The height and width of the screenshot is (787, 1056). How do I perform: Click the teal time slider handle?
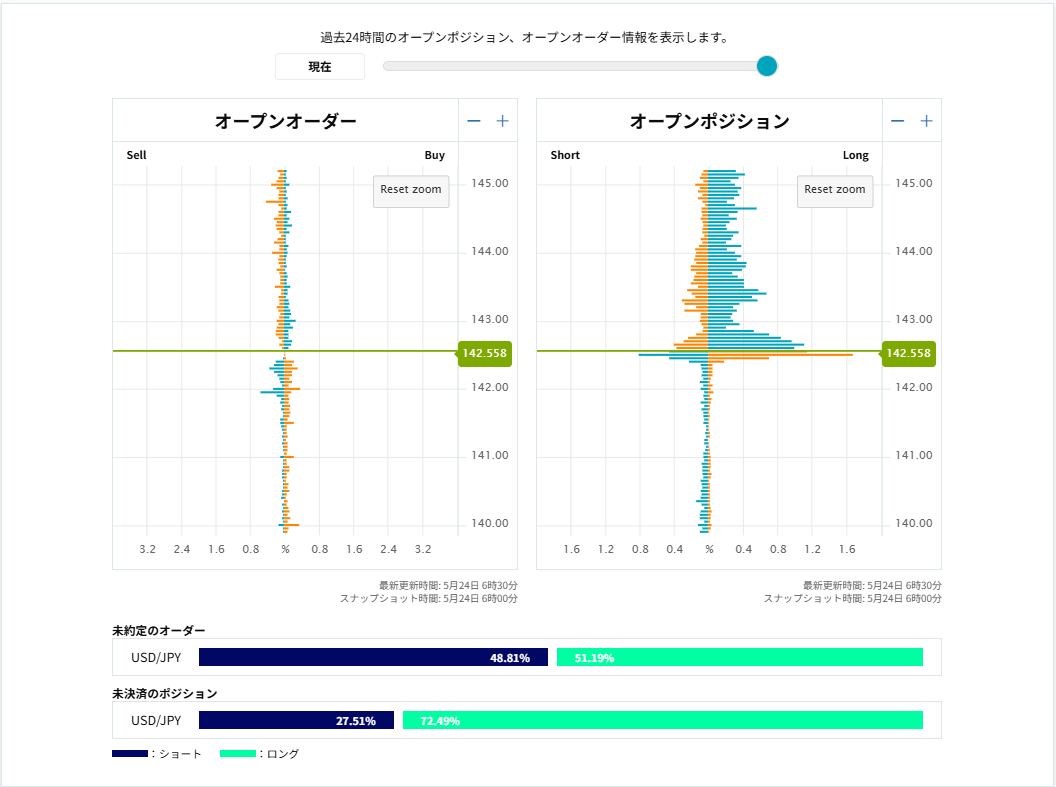pyautogui.click(x=767, y=66)
